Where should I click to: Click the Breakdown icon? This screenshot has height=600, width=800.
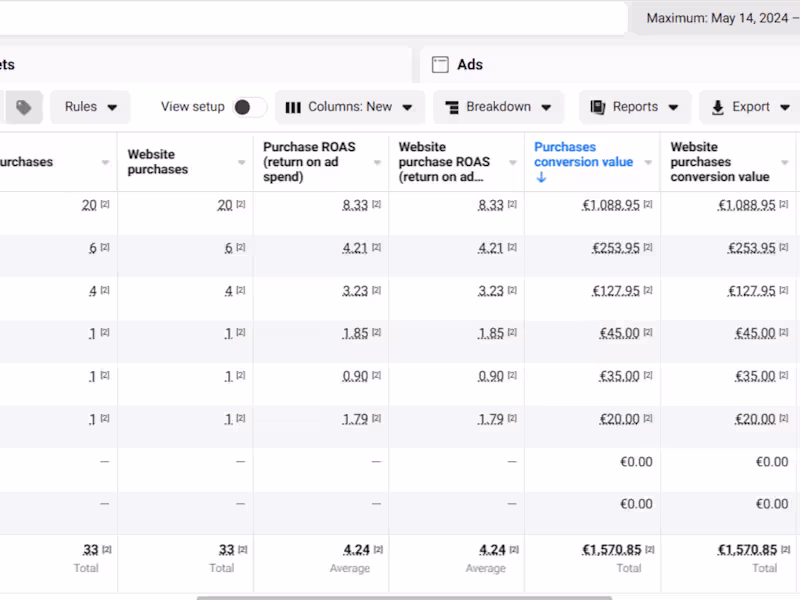click(451, 107)
